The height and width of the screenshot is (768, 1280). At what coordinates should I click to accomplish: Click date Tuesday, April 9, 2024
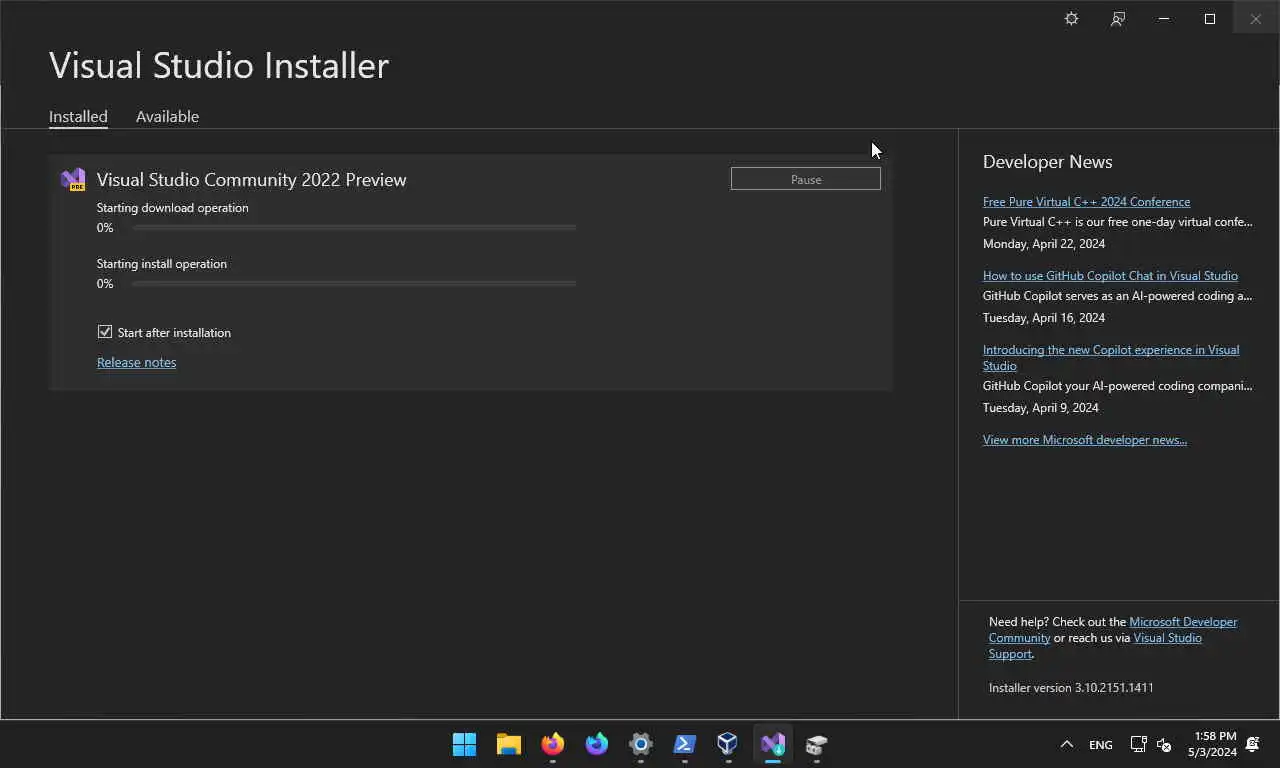(x=1041, y=408)
